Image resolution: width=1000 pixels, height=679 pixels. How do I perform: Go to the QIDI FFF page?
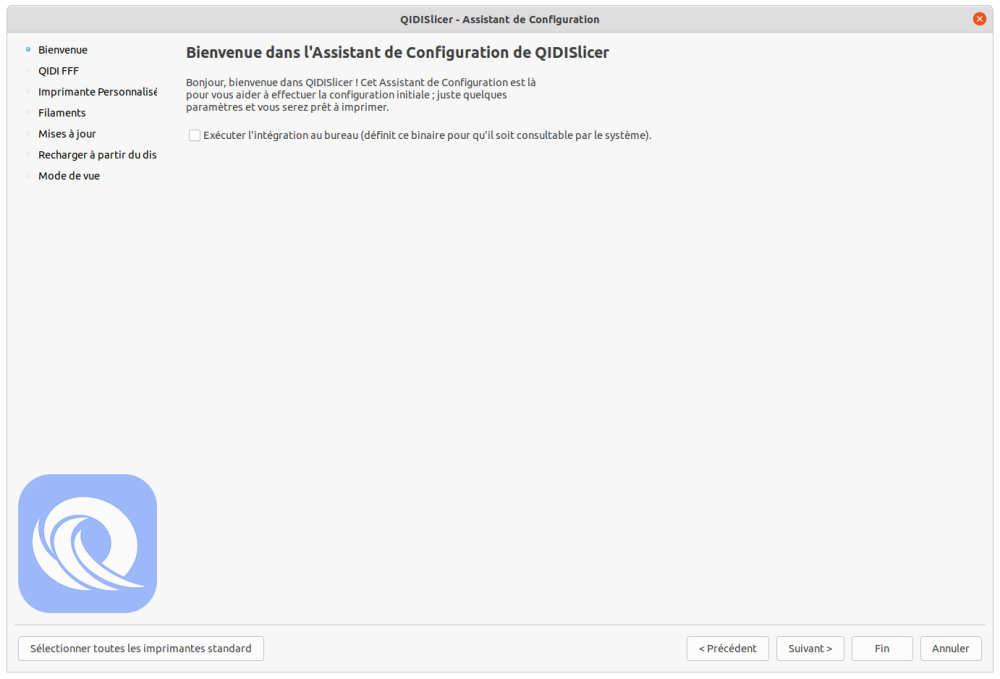click(58, 71)
